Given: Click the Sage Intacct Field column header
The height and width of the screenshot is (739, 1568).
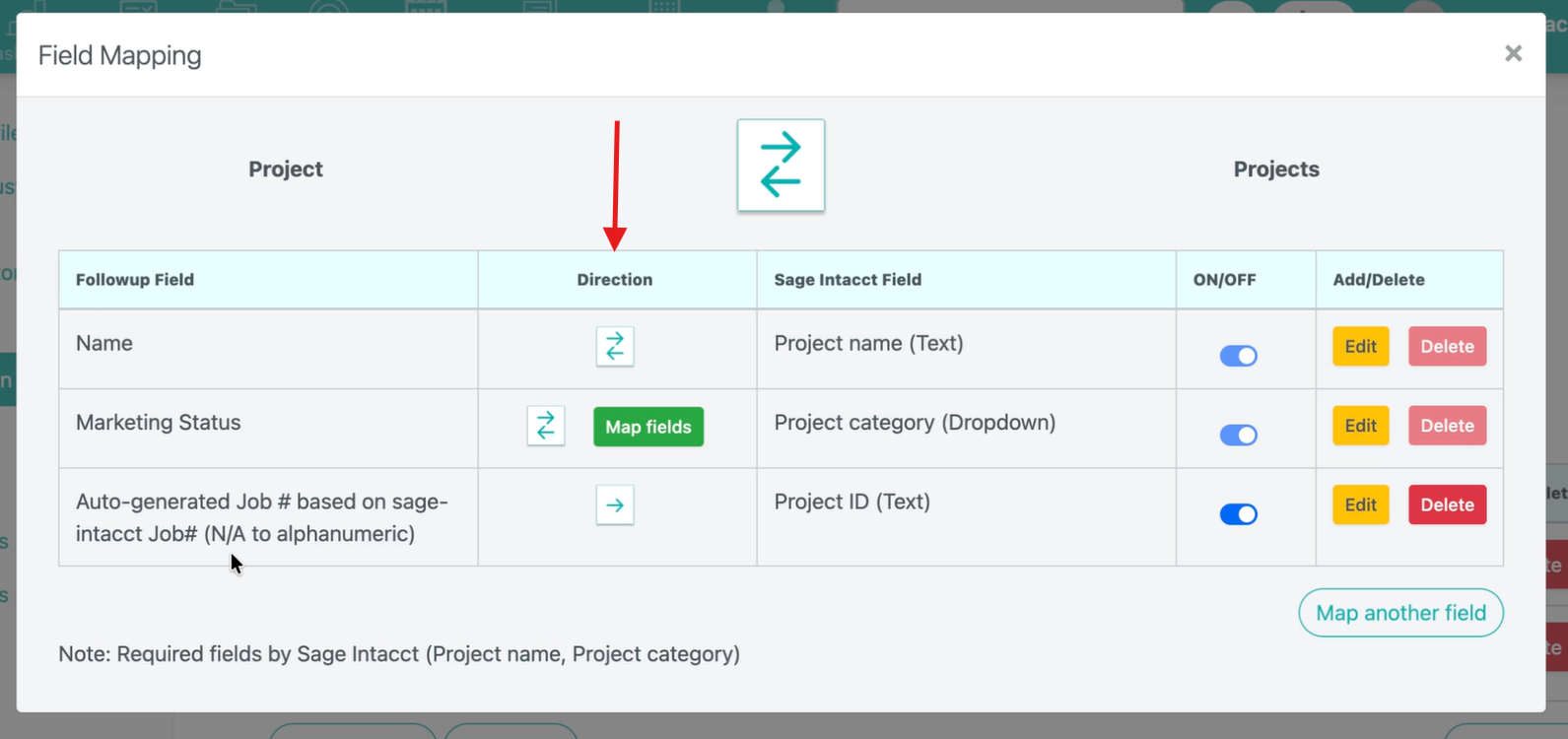Looking at the screenshot, I should (848, 280).
